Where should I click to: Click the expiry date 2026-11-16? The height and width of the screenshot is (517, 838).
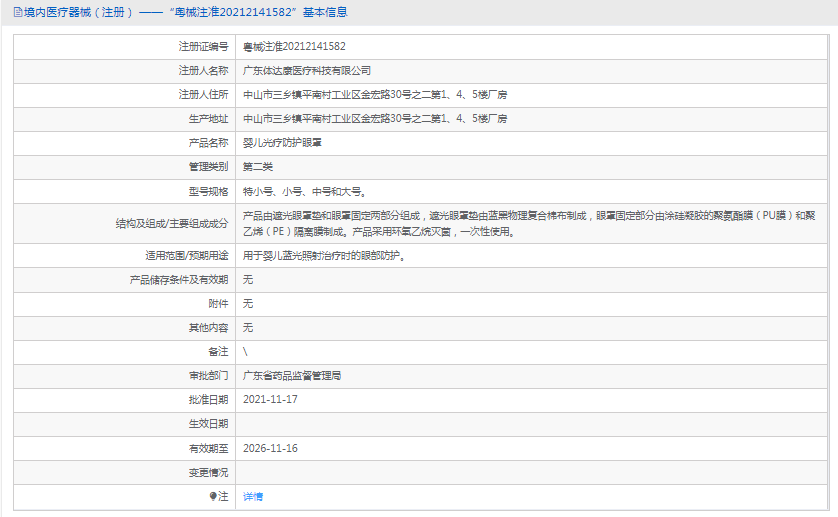coord(270,448)
